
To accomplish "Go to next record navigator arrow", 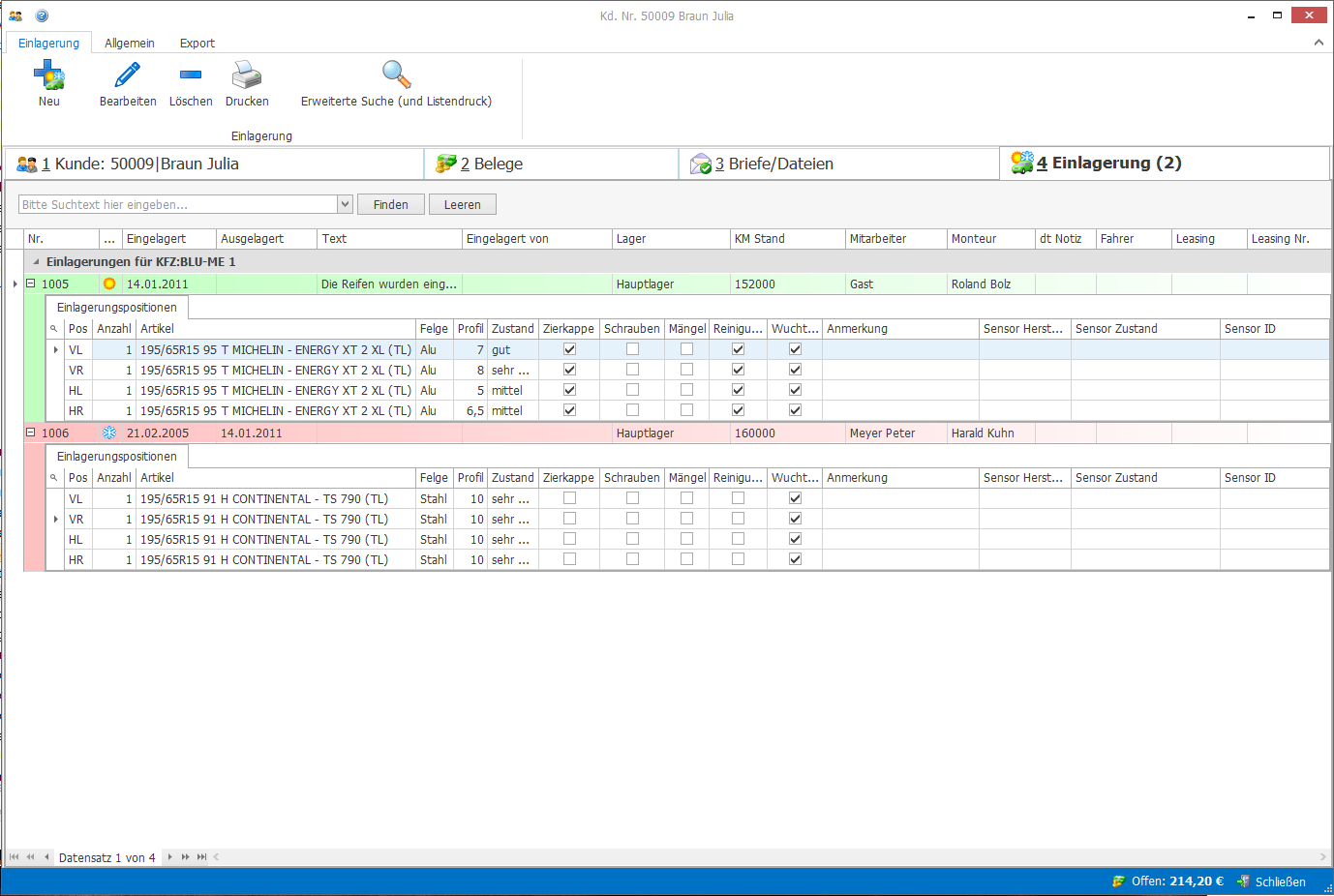I will point(169,857).
